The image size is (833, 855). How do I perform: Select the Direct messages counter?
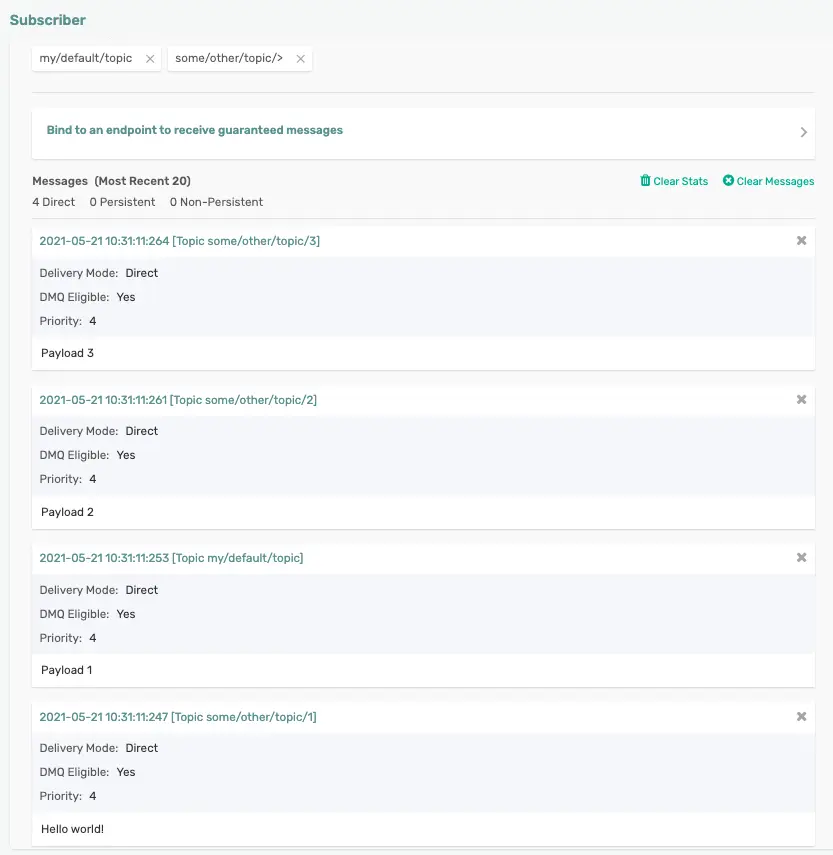53,202
